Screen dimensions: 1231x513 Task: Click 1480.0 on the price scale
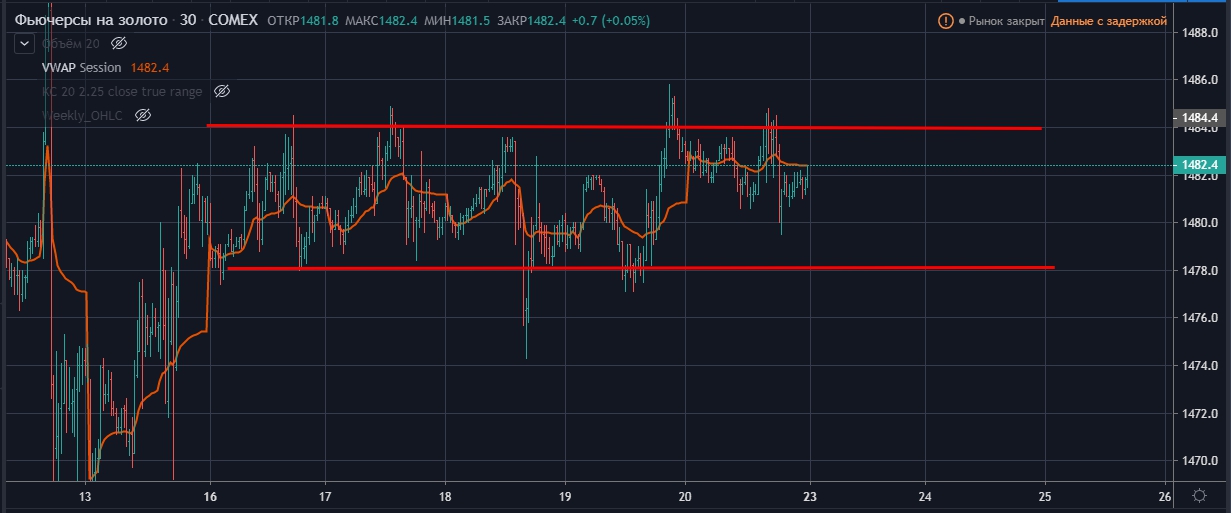pos(1199,223)
